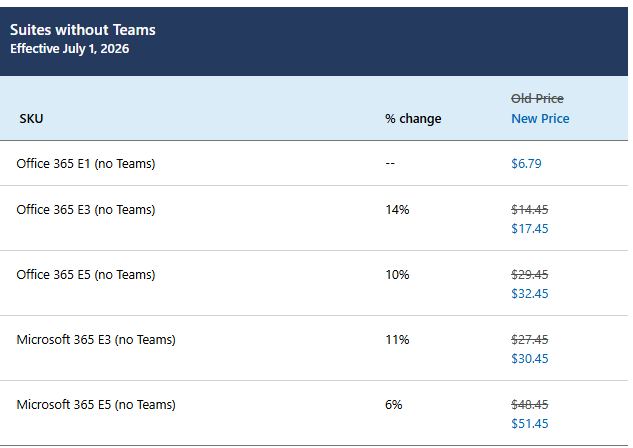
Task: Click the 'Effective July 1, 2026' subtitle
Action: pyautogui.click(x=69, y=48)
